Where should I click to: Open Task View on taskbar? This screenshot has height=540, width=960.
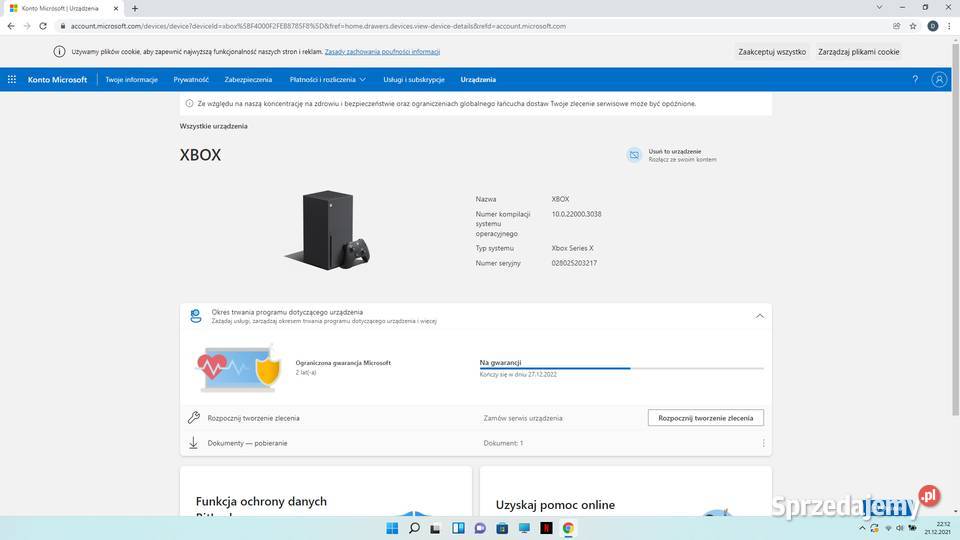click(435, 528)
